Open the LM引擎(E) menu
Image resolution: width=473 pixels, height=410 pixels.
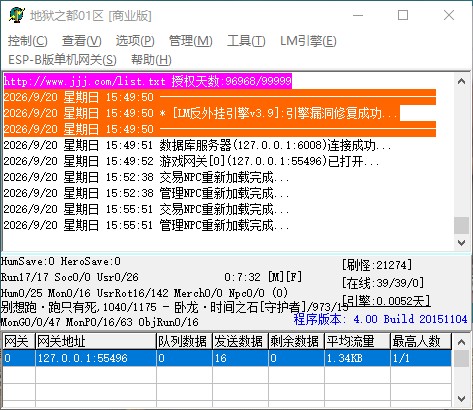308,41
